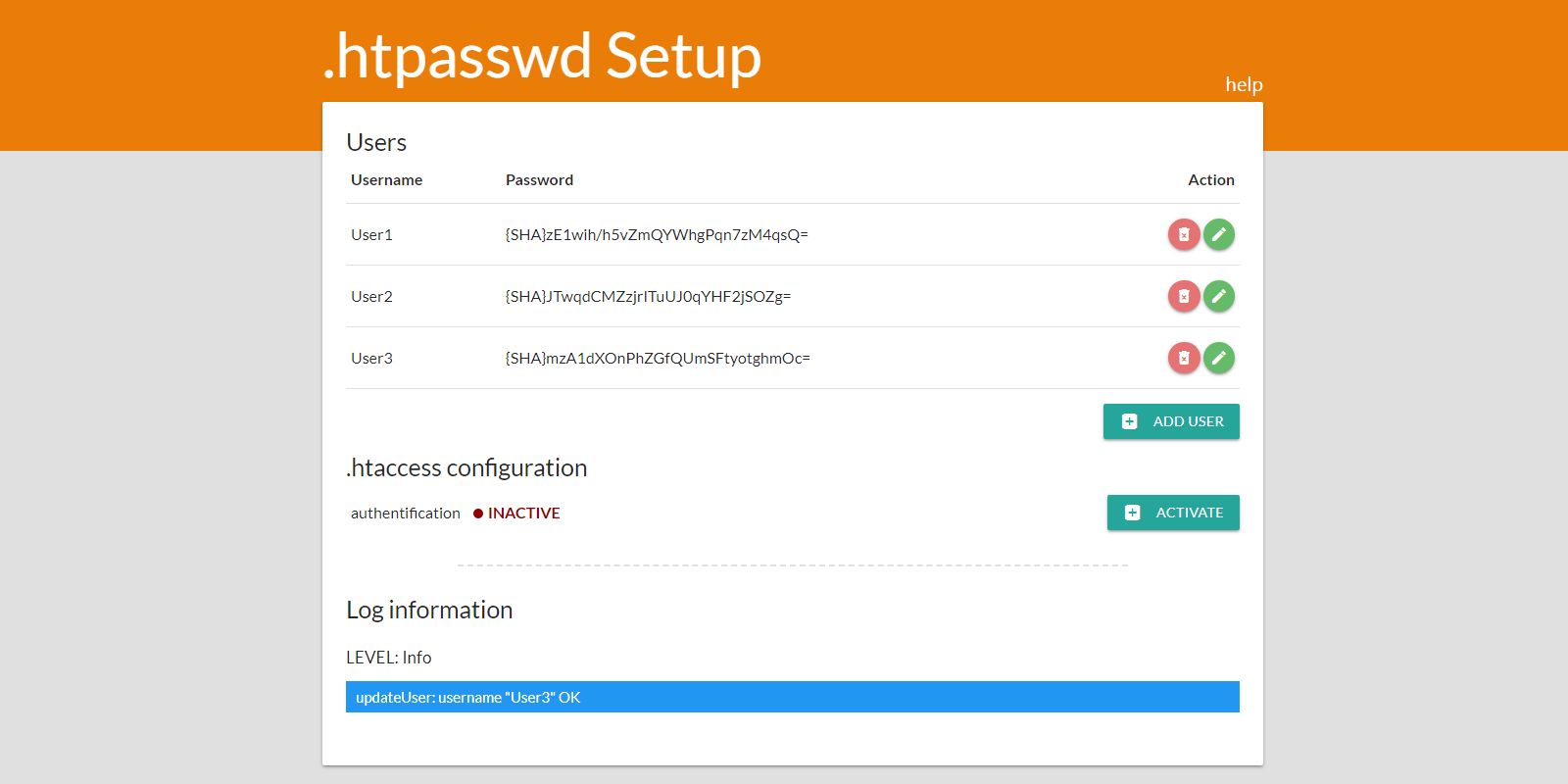Click the blue updateUser log message bar
Screen dimensions: 1568x784
pyautogui.click(x=792, y=697)
